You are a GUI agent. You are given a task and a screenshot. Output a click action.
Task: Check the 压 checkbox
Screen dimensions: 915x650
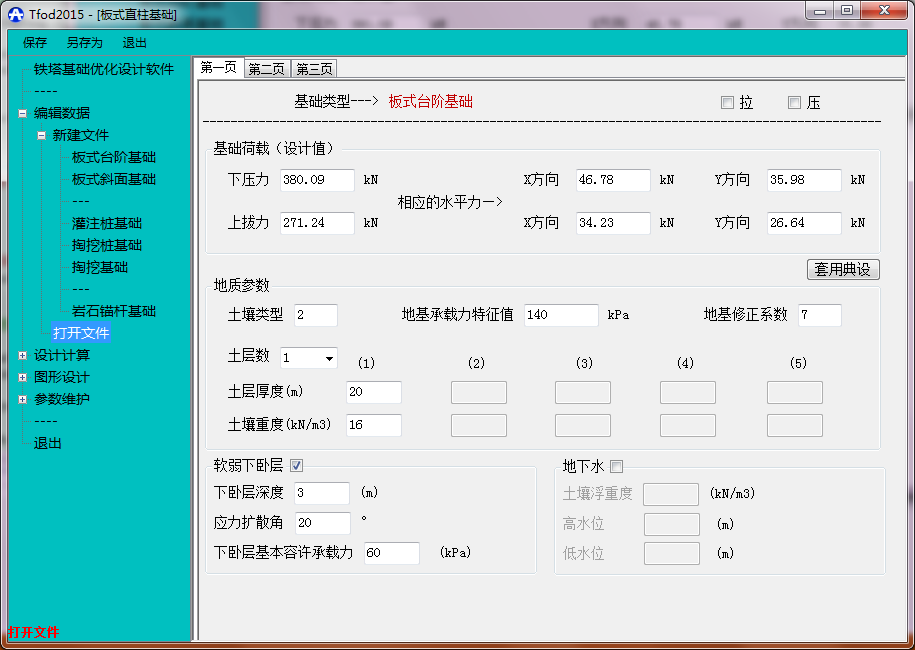point(794,103)
